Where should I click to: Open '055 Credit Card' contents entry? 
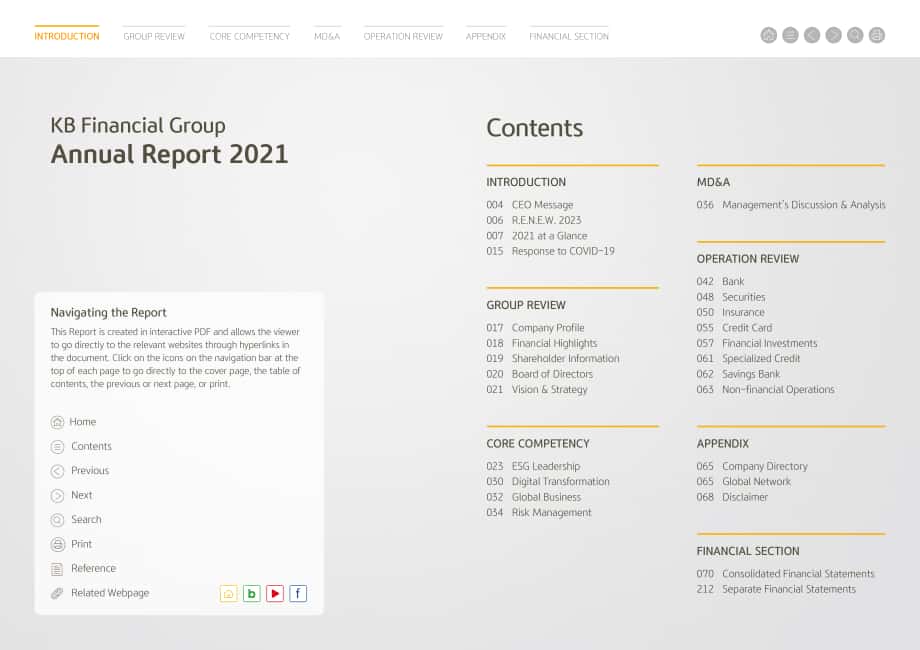coord(735,328)
